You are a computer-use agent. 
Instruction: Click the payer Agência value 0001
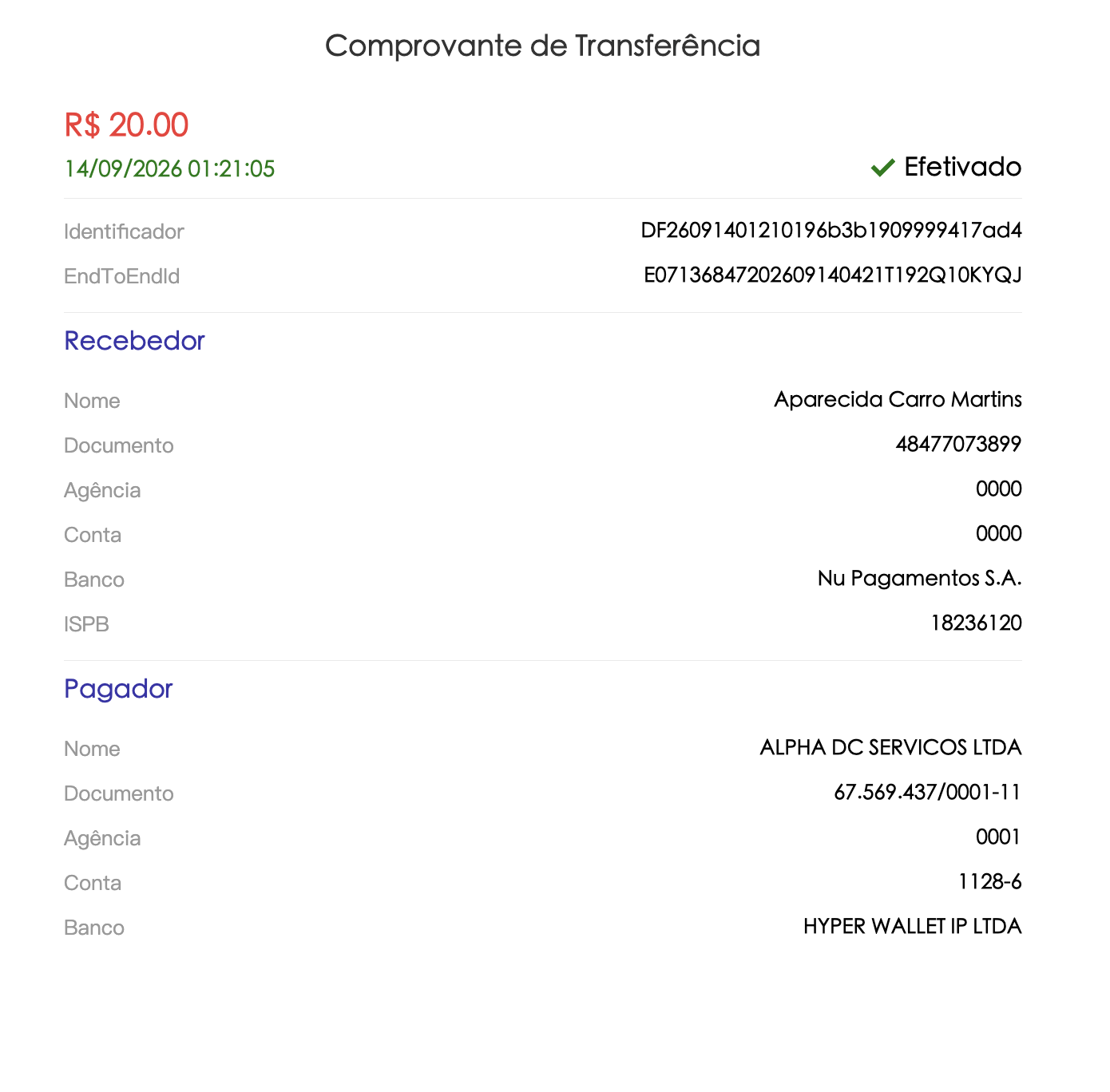(x=998, y=837)
